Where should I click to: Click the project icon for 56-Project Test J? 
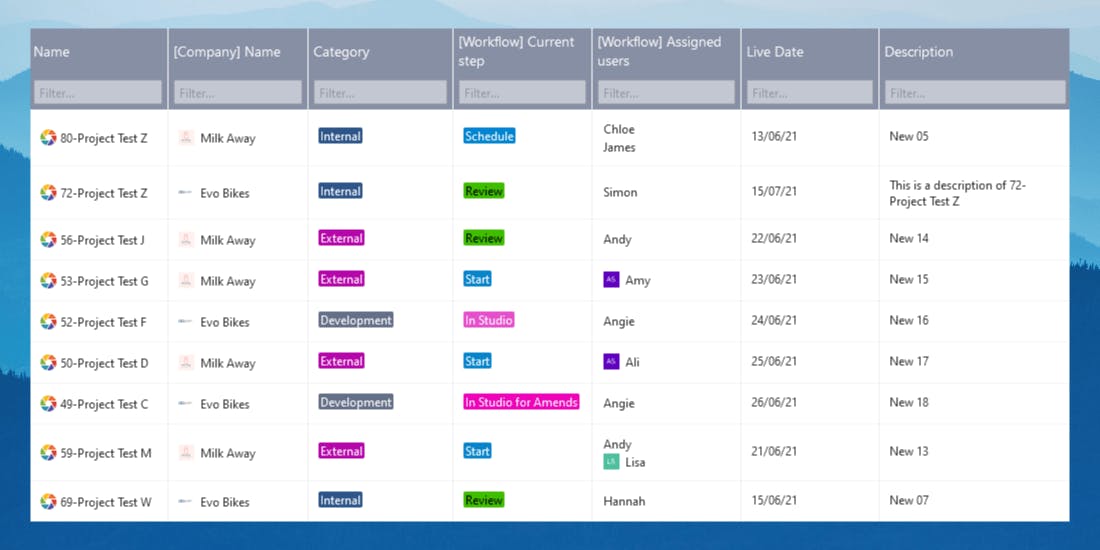pos(48,239)
